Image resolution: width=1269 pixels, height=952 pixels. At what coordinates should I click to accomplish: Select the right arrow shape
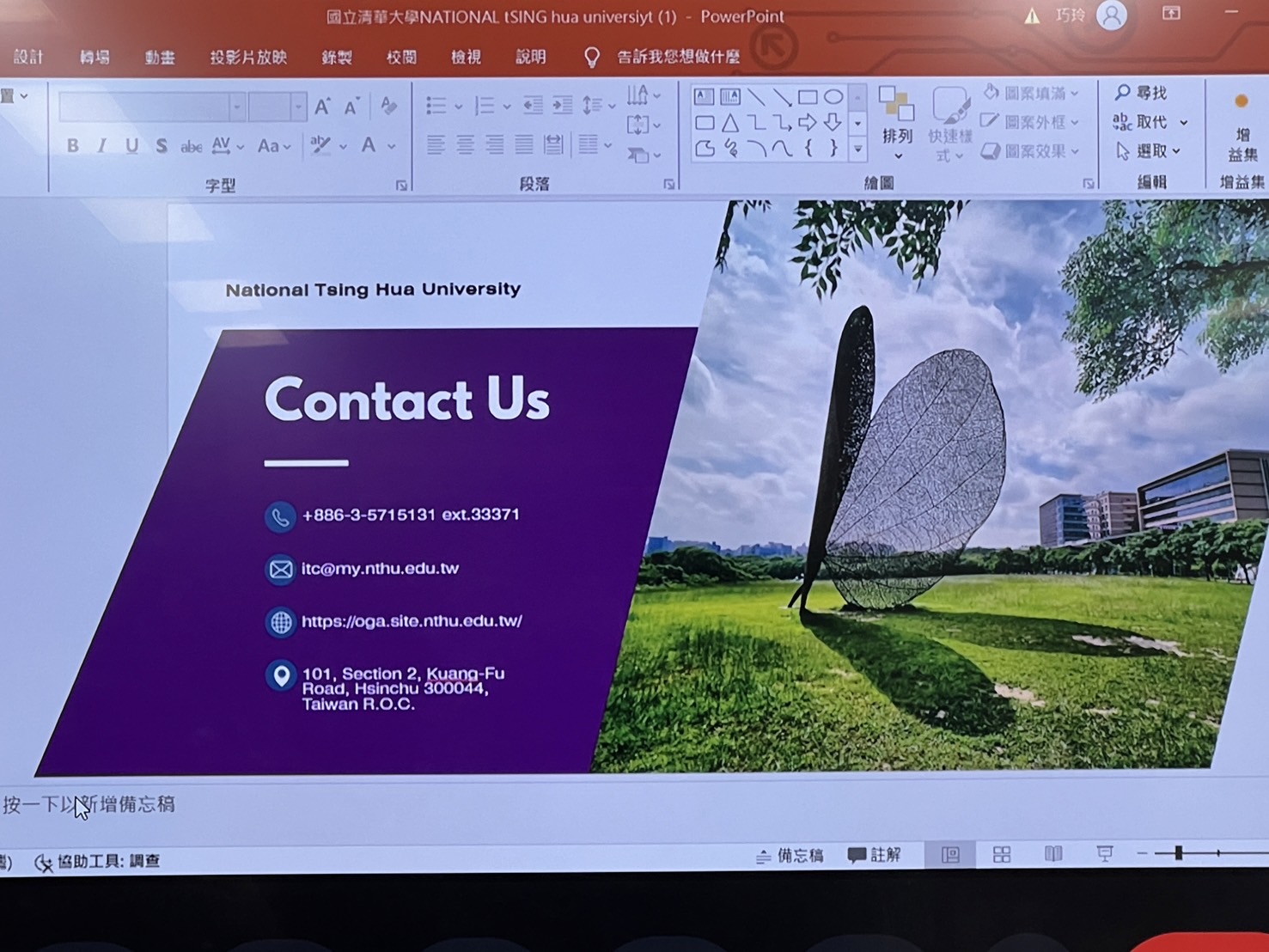tap(807, 123)
